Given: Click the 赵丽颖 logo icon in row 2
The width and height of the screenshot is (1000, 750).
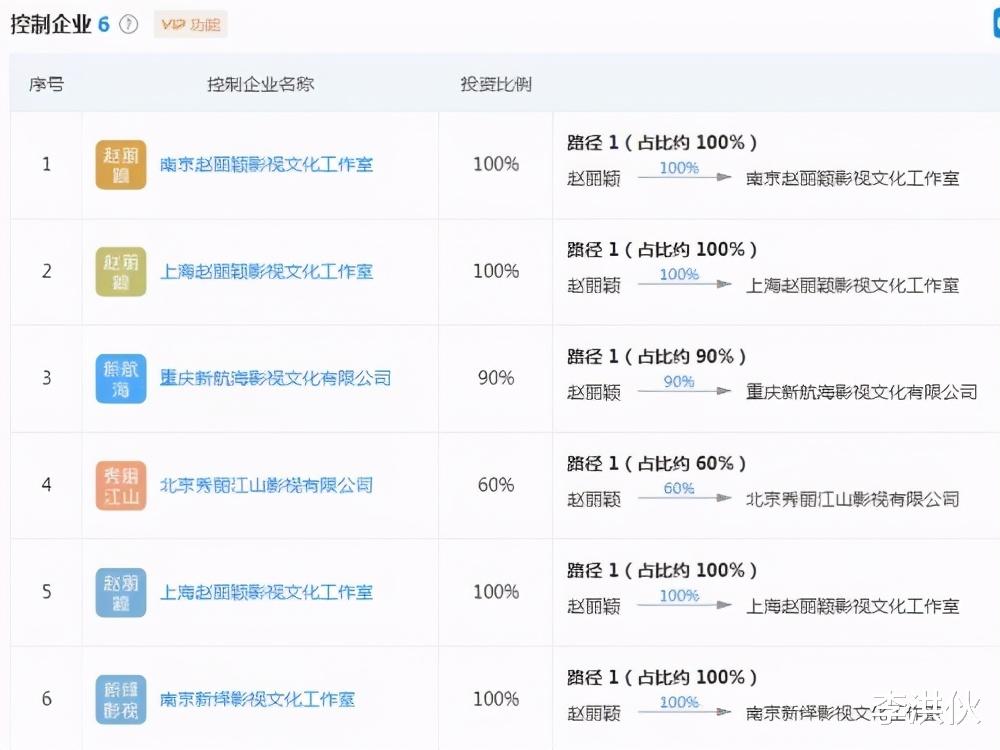Looking at the screenshot, I should click(120, 271).
